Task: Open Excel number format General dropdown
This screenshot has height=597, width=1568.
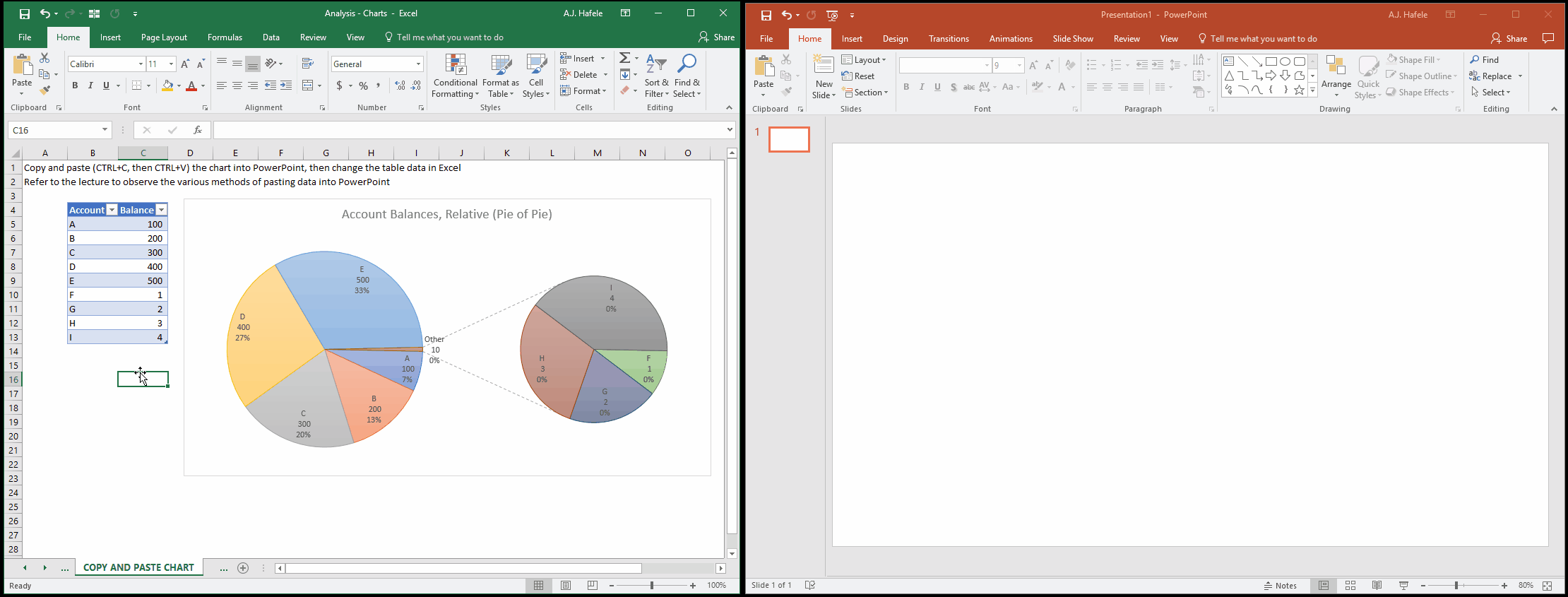Action: click(418, 64)
